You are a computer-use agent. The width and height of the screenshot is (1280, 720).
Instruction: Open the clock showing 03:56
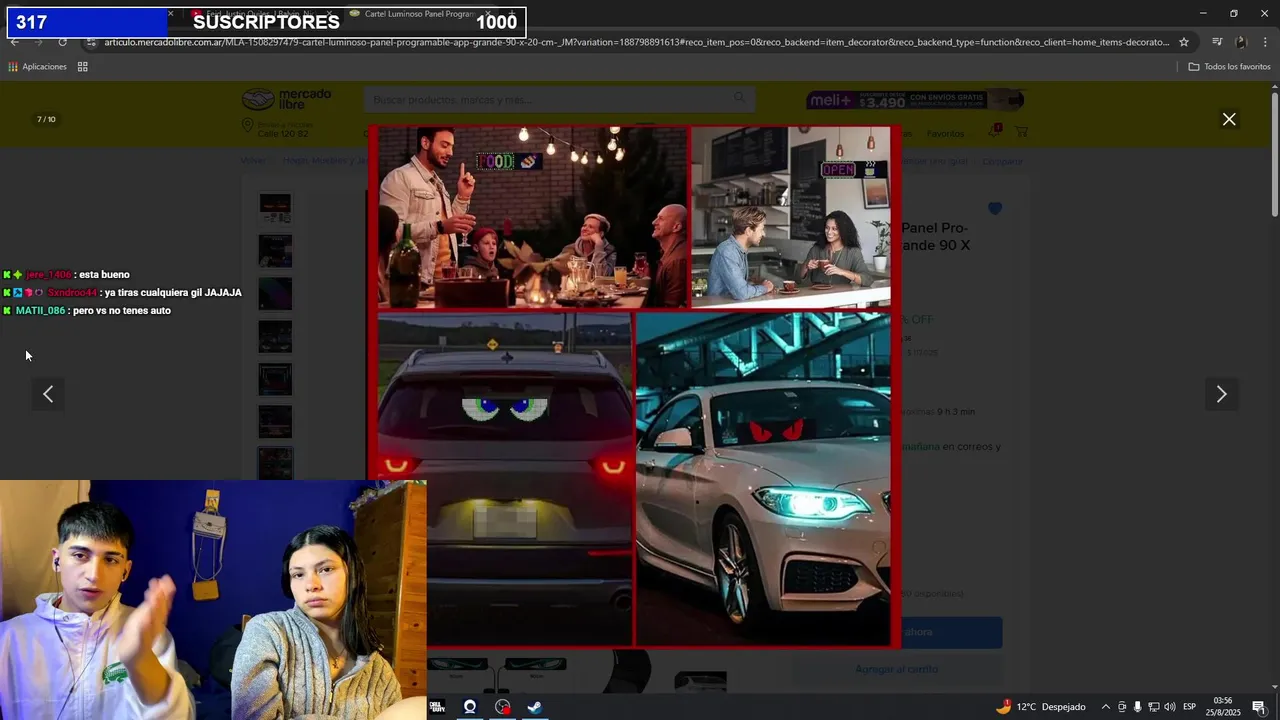click(x=1222, y=707)
